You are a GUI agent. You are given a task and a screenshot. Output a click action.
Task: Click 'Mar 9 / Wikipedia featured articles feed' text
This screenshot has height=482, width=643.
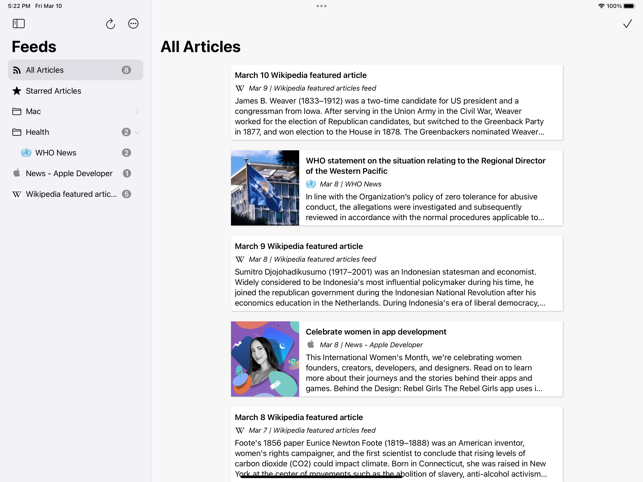pyautogui.click(x=312, y=88)
